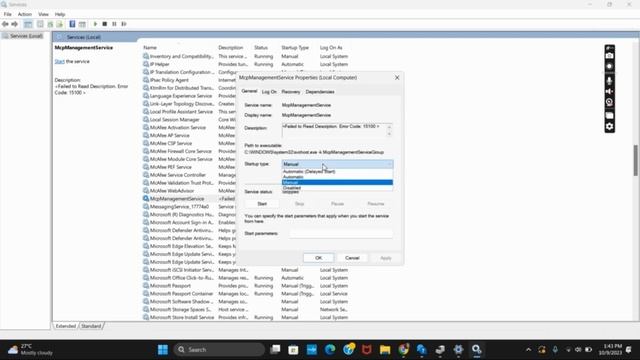
Task: Click OK in the properties dialog
Action: 318,258
